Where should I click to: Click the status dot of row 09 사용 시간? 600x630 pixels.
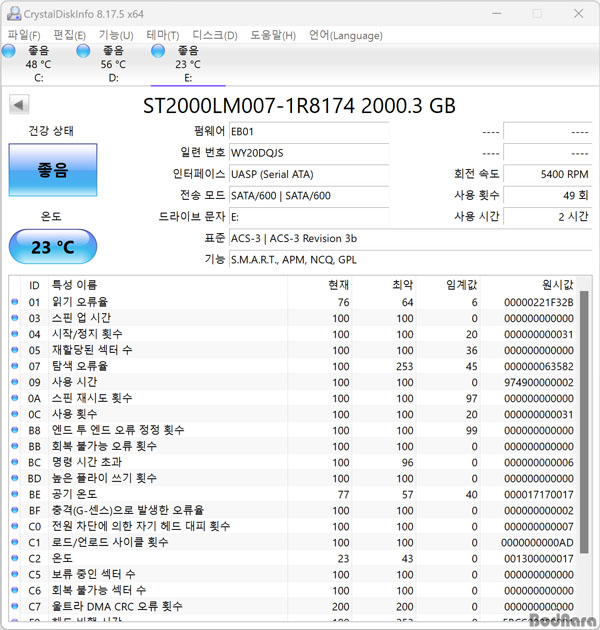[15, 382]
